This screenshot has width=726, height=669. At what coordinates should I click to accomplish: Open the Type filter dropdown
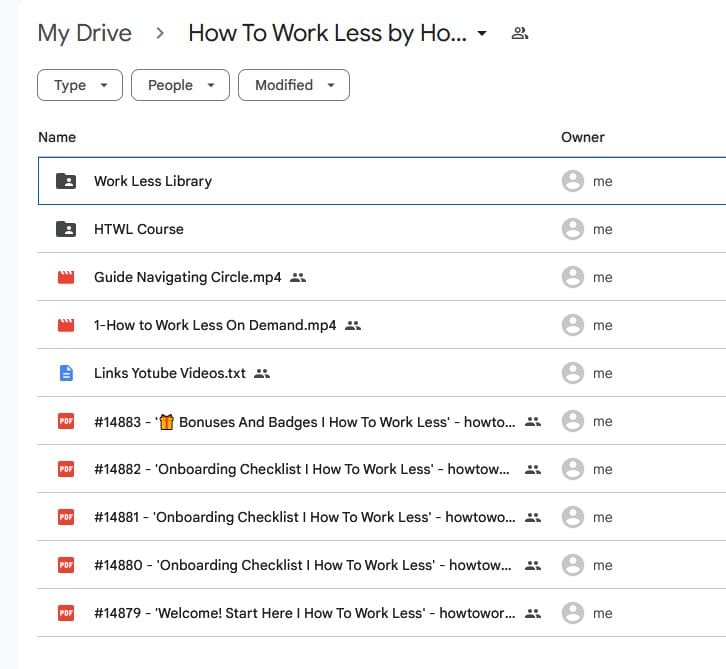click(80, 85)
